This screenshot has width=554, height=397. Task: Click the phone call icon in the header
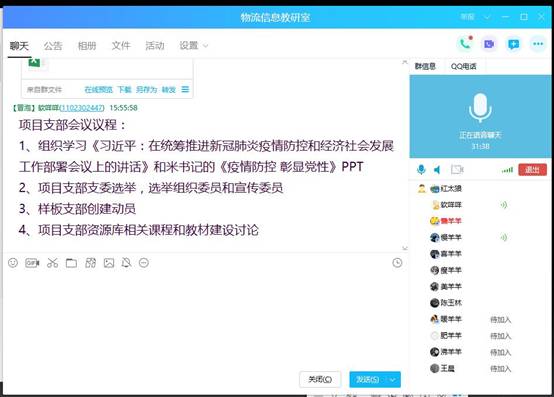click(x=465, y=44)
